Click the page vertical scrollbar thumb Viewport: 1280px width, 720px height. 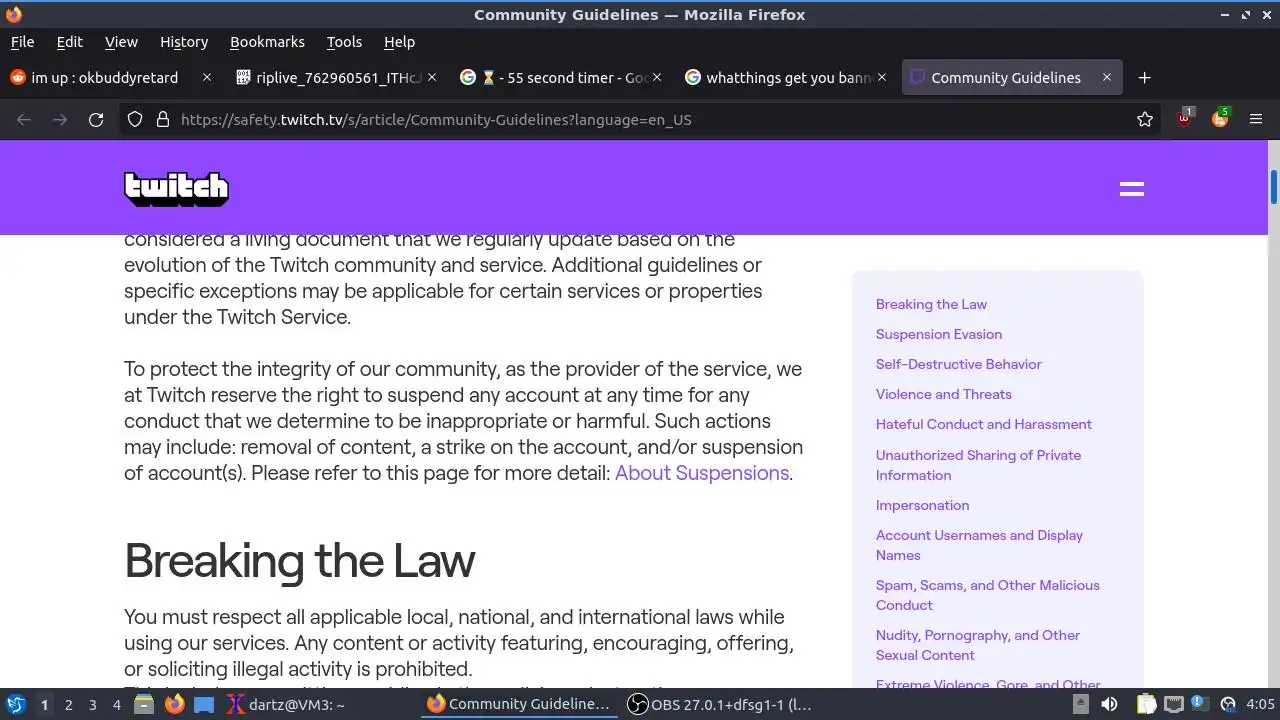click(x=1273, y=187)
